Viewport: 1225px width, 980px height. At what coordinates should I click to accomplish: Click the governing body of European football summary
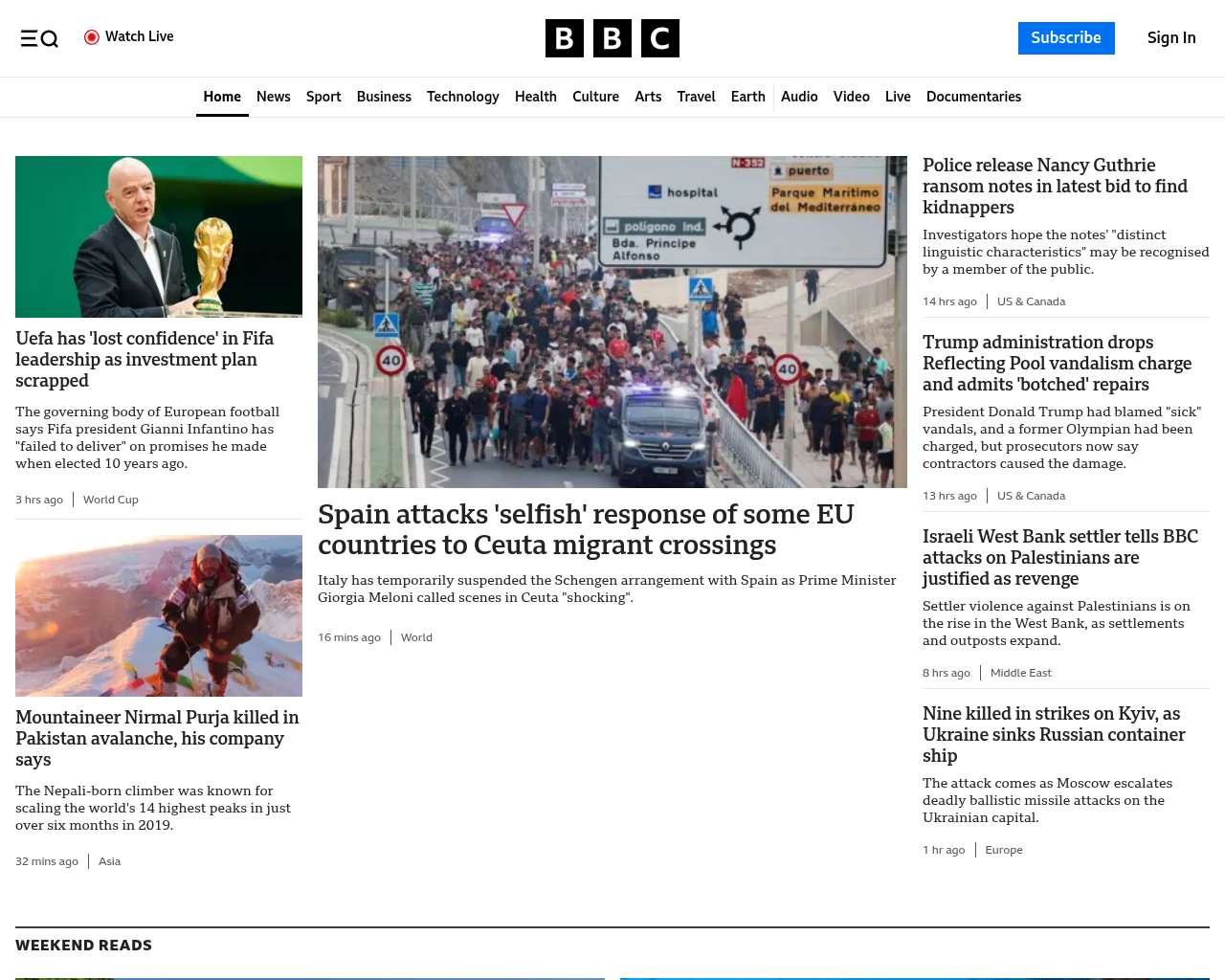(x=147, y=437)
